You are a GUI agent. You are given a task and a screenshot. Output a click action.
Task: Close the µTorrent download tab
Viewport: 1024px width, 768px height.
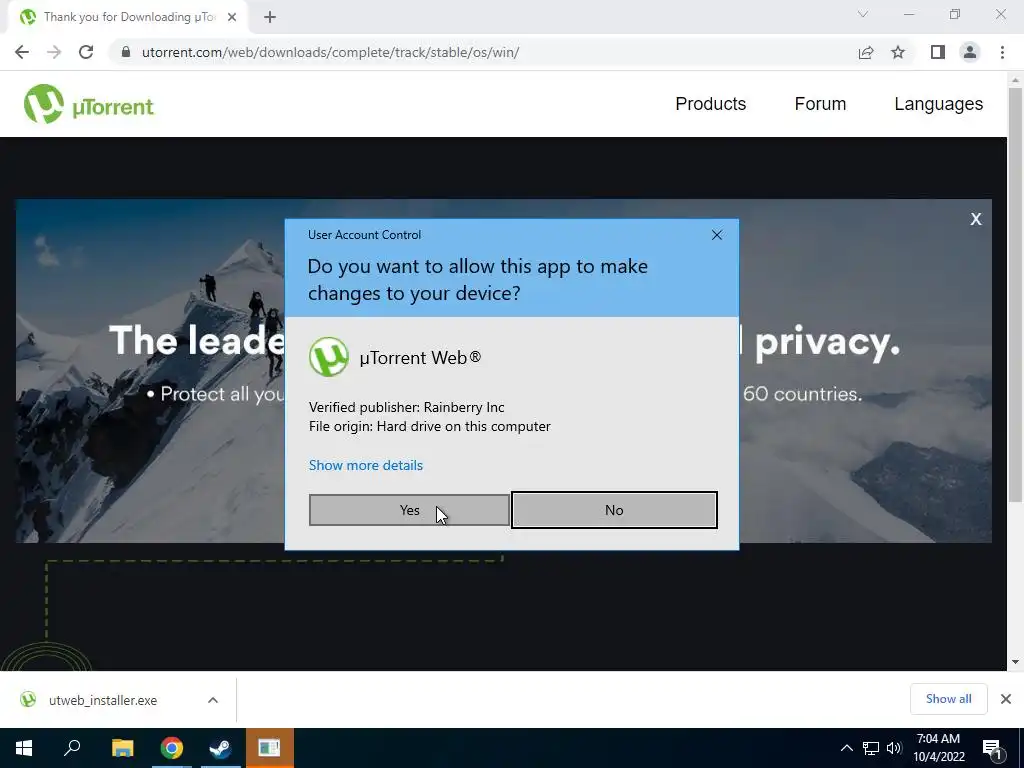pos(232,17)
